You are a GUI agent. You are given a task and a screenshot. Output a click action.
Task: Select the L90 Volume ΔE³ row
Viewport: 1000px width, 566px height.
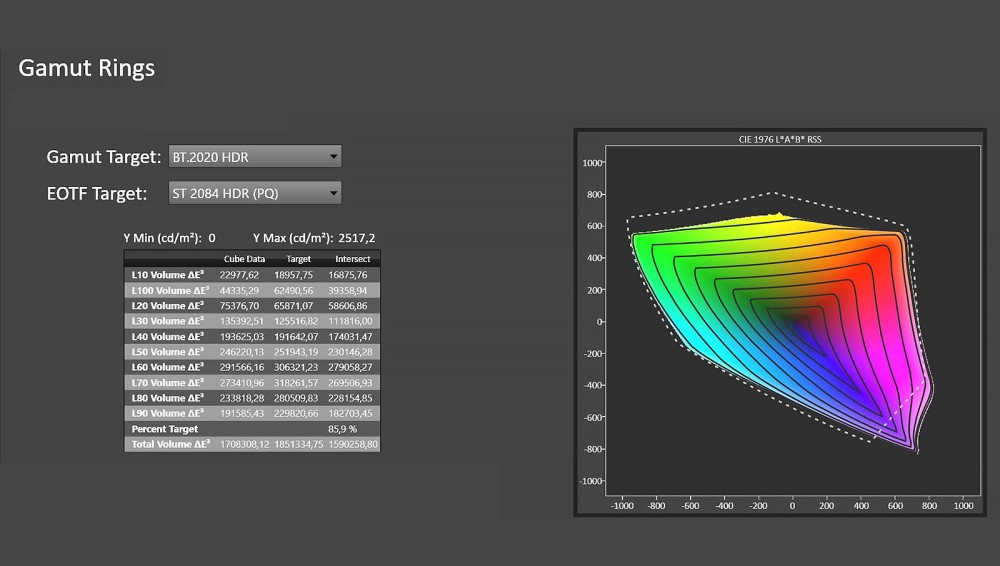[252, 413]
